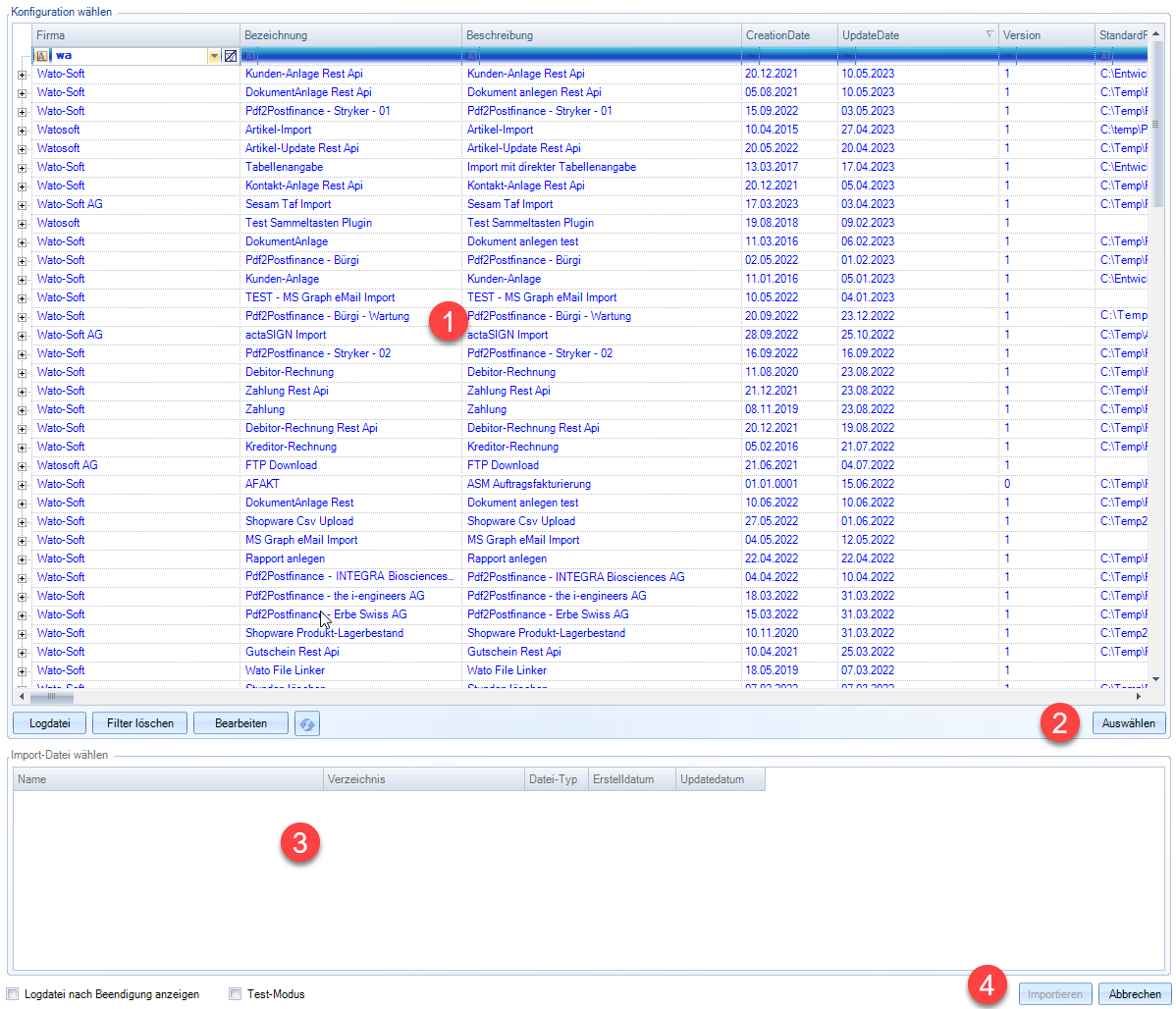This screenshot has width=1176, height=1009.
Task: Click the filter operator icon under Beschreibung
Action: point(472,56)
